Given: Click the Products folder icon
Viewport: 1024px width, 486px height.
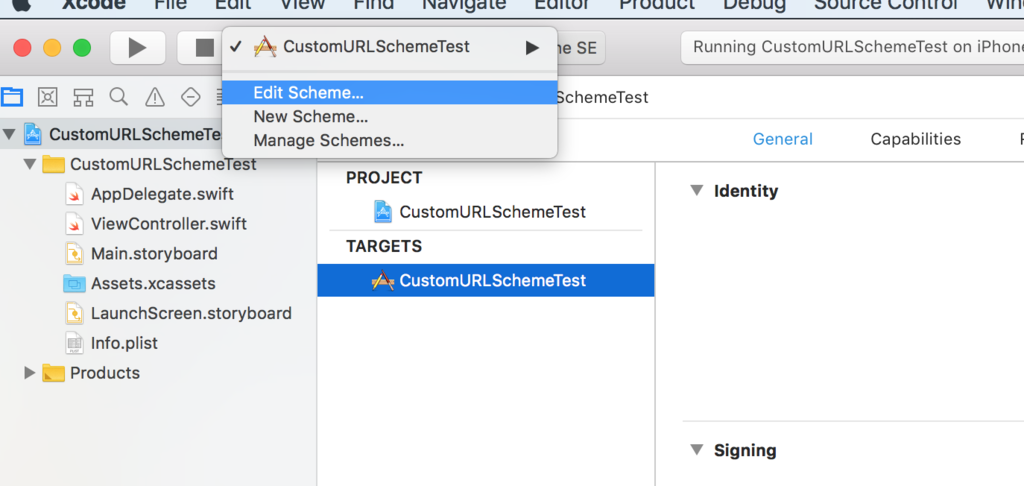Looking at the screenshot, I should click(54, 373).
